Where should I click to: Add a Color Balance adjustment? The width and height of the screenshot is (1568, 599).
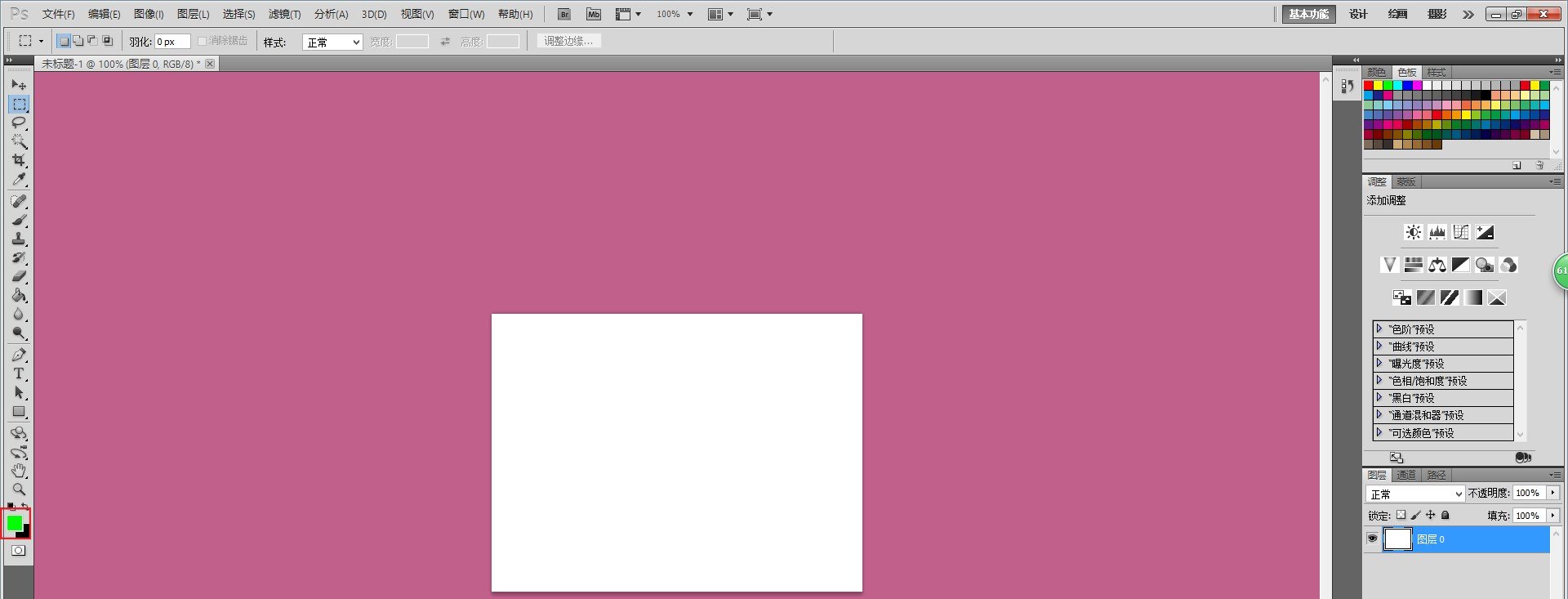pos(1437,265)
